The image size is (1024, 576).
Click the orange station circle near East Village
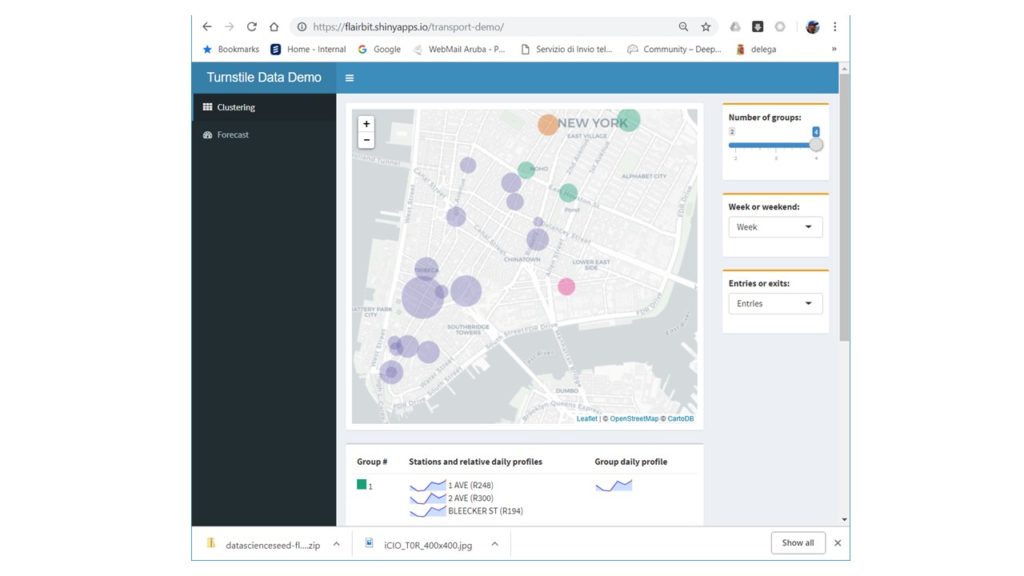tap(548, 124)
